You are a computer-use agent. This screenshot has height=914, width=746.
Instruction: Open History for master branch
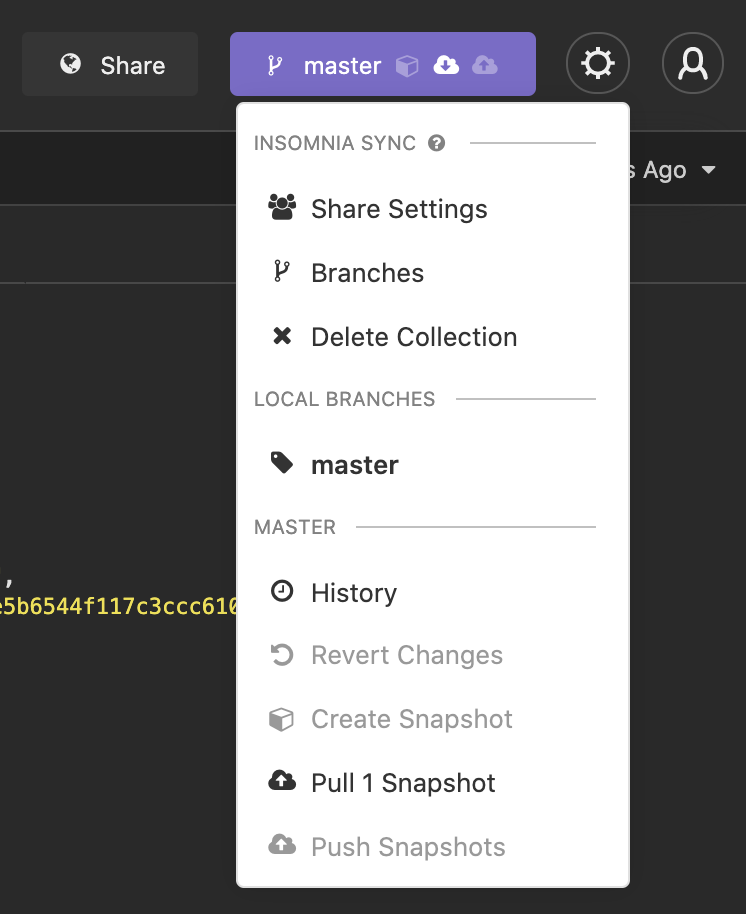(354, 593)
